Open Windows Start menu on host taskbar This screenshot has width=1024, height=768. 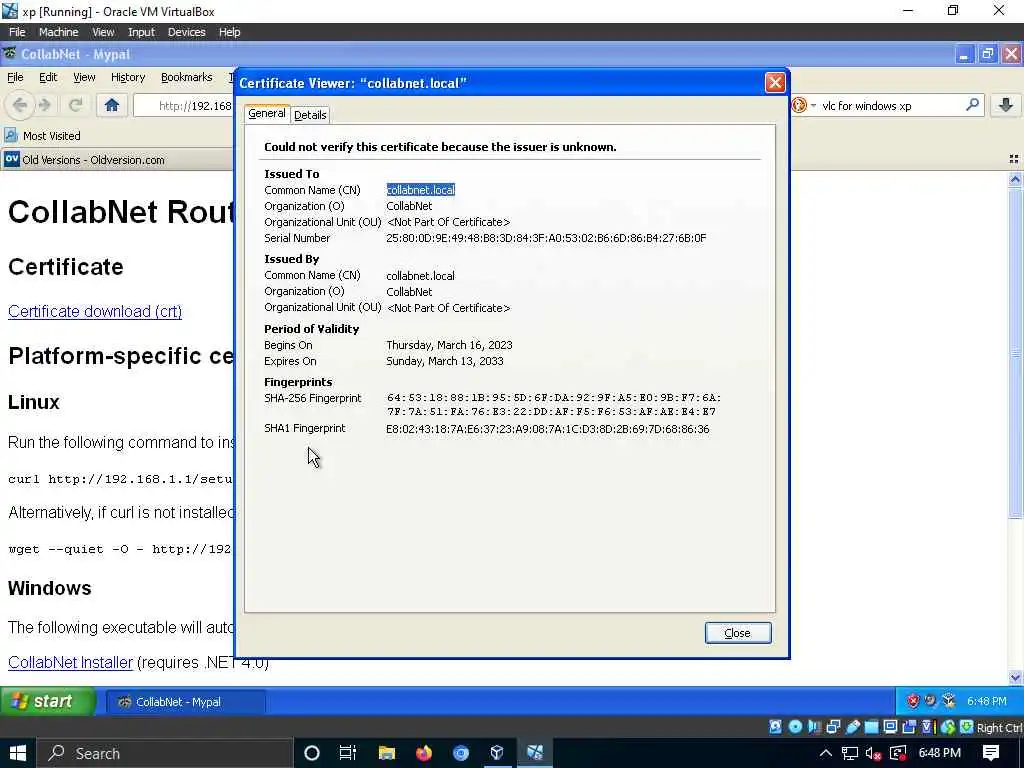click(18, 753)
